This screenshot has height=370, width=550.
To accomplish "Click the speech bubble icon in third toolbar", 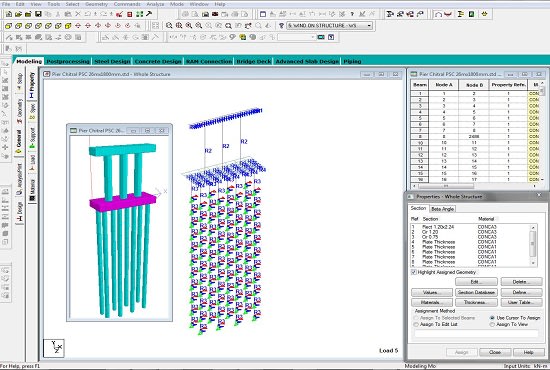I will click(x=232, y=37).
